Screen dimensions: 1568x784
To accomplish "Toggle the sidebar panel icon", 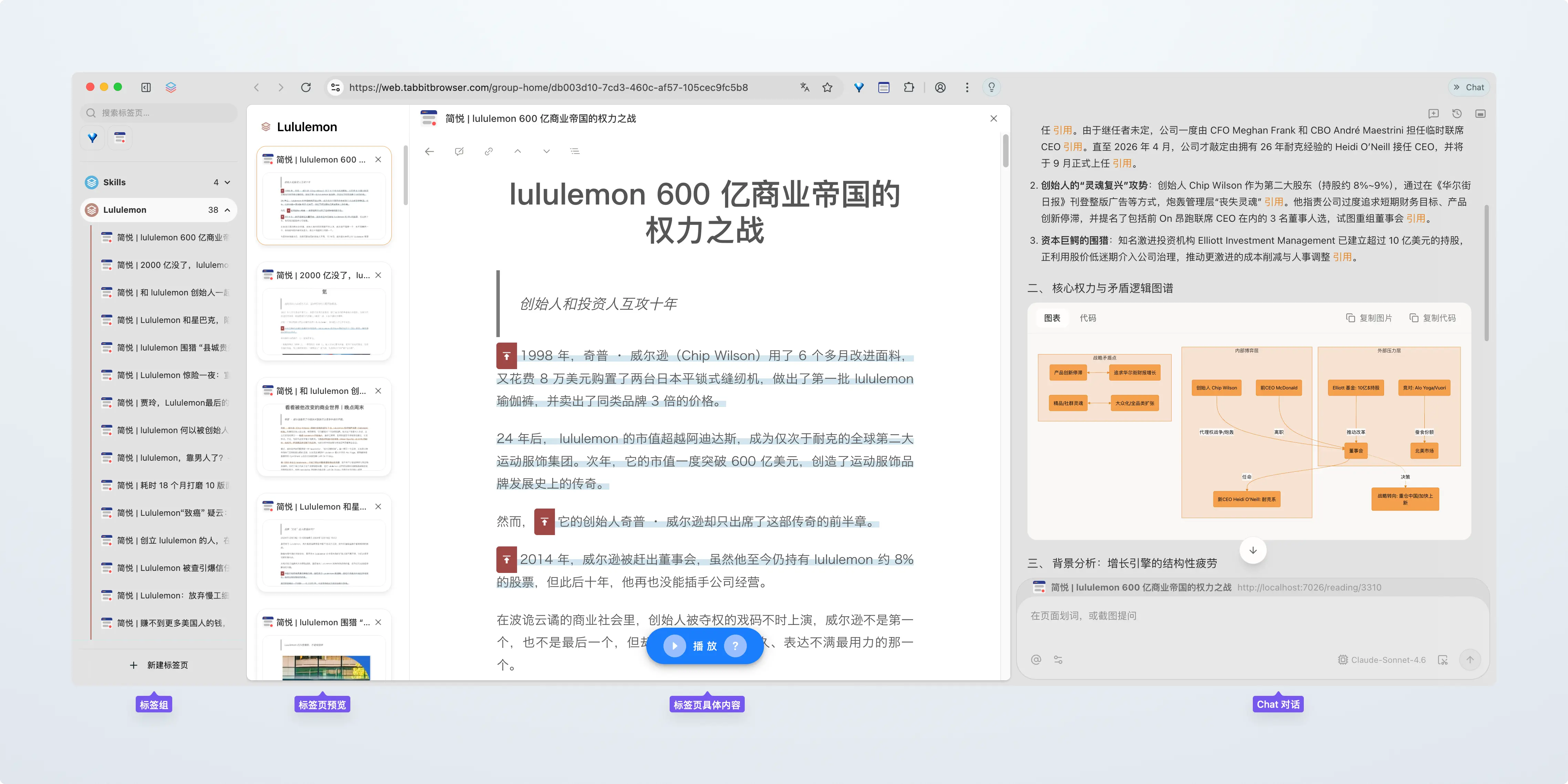I will (x=146, y=87).
